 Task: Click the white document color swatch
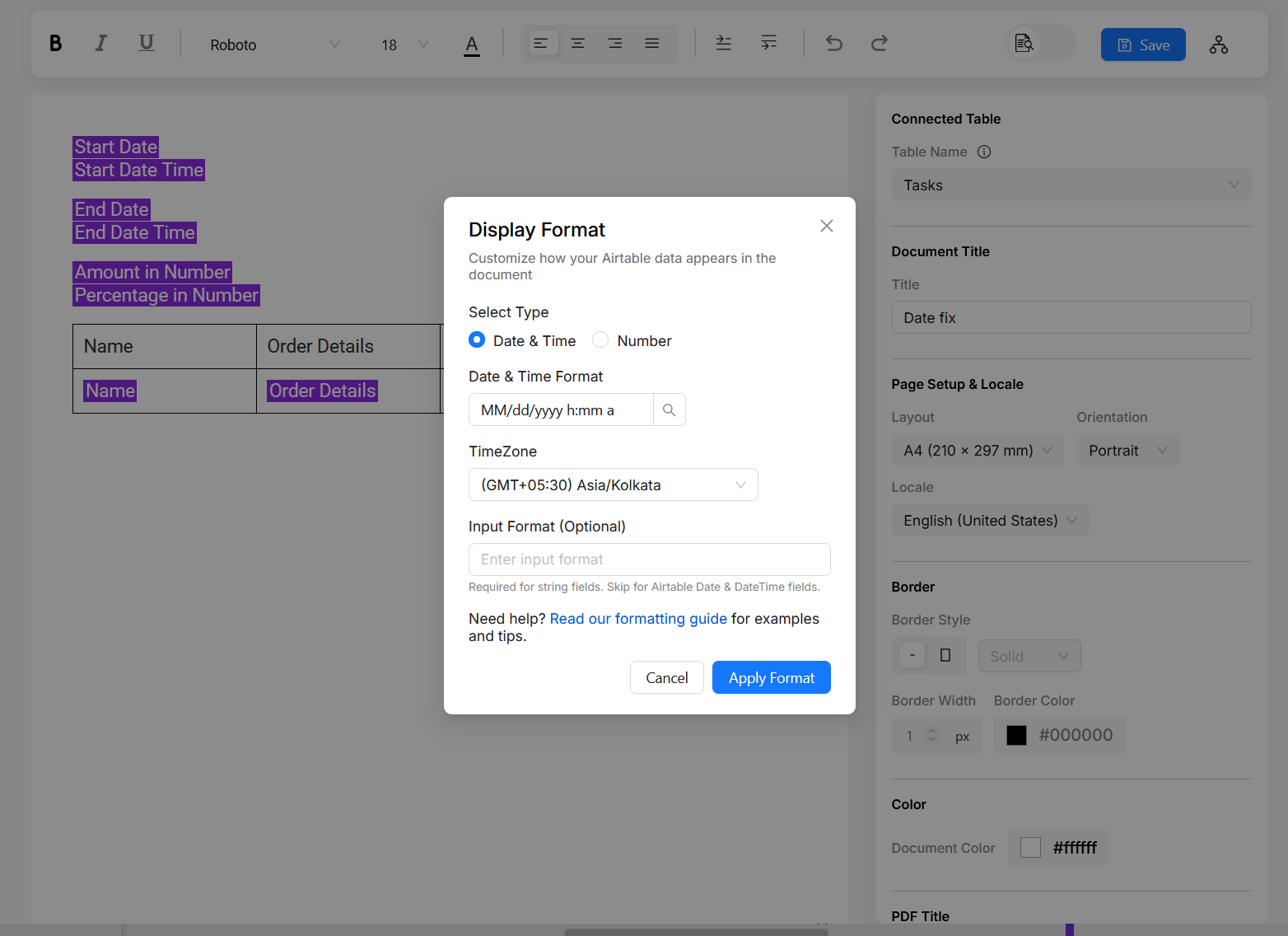[x=1030, y=847]
